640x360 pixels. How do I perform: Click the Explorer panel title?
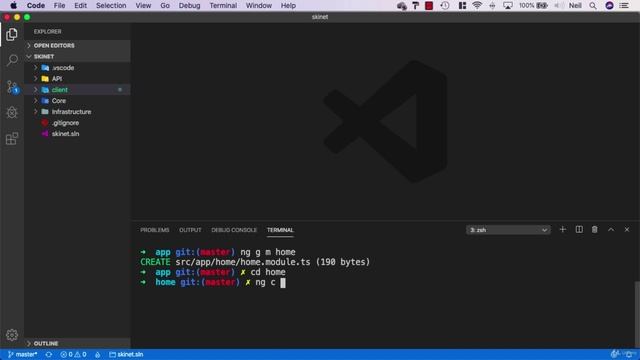[47, 31]
